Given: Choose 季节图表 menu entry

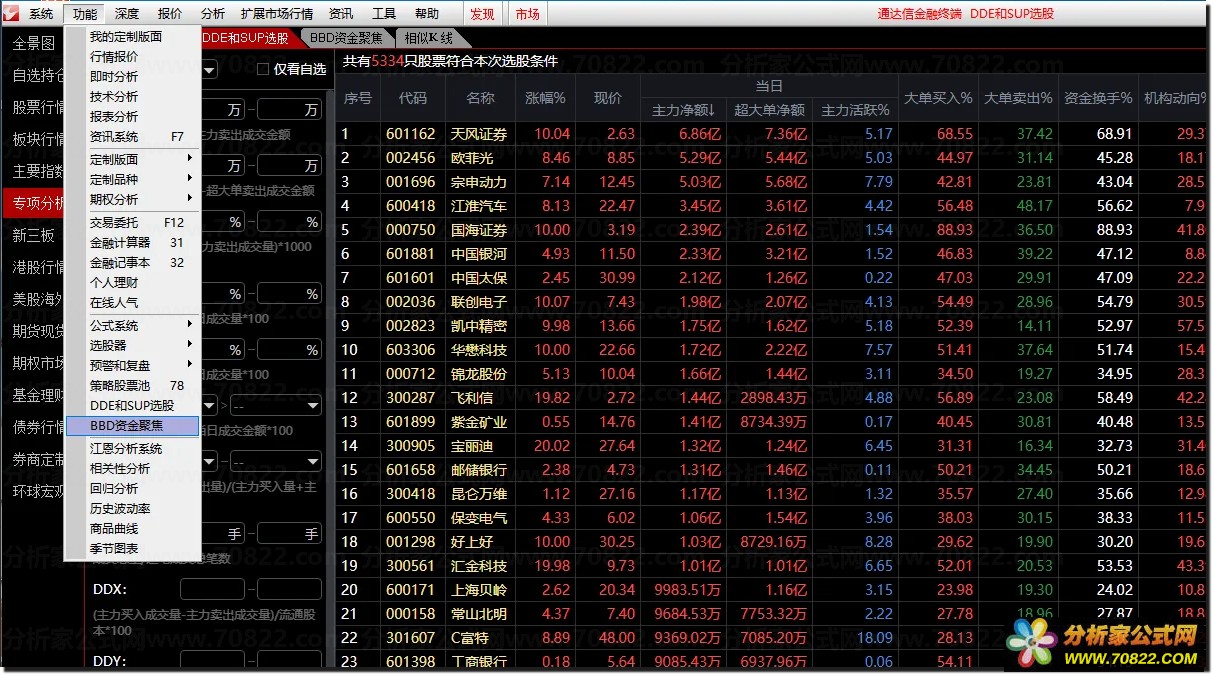Looking at the screenshot, I should click(132, 549).
